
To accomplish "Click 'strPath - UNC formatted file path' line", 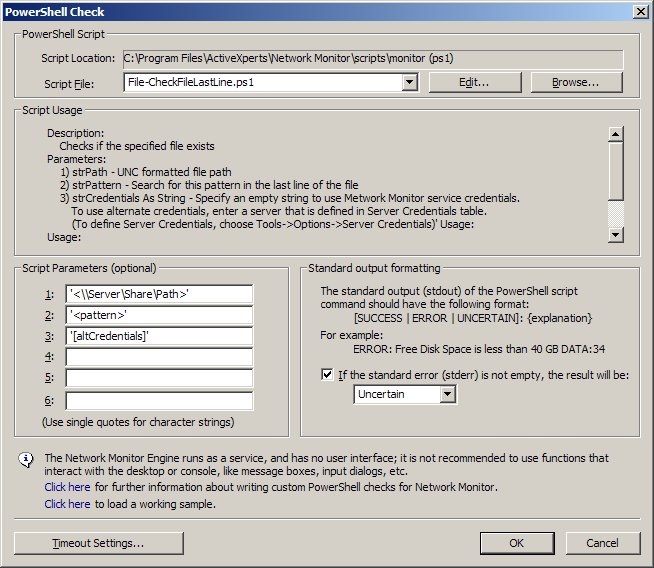I will [146, 172].
